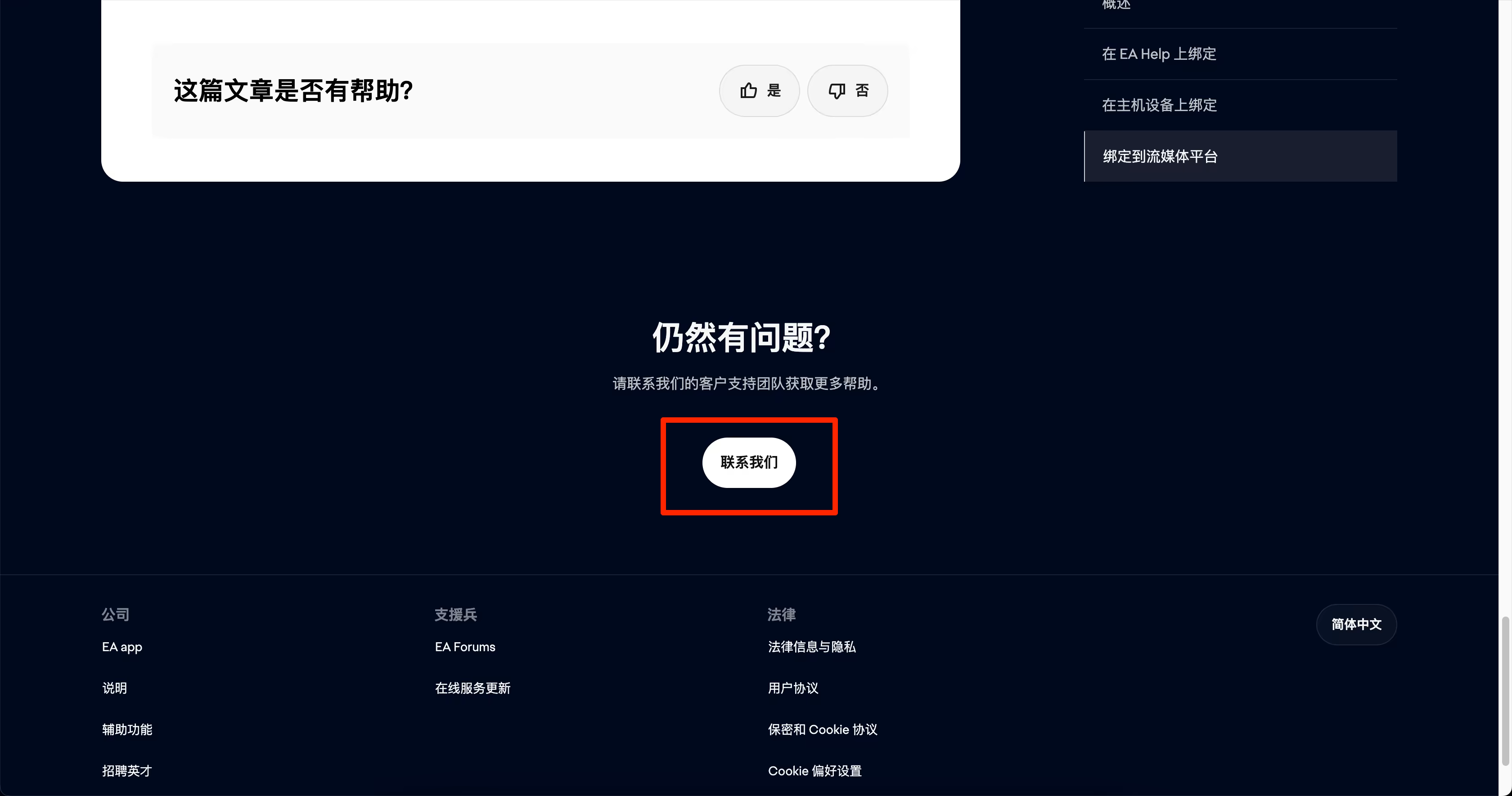
Task: Open the EA app footer link
Action: (122, 647)
